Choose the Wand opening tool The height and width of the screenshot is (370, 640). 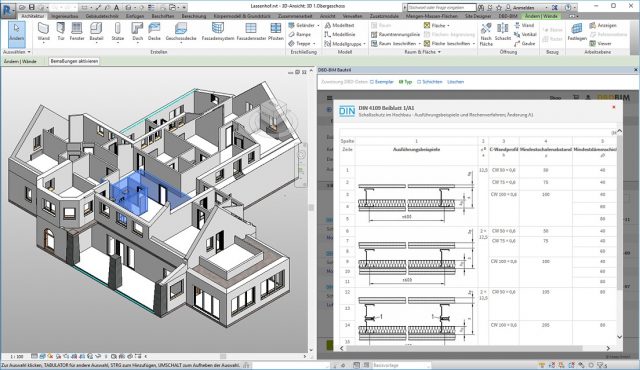click(524, 25)
